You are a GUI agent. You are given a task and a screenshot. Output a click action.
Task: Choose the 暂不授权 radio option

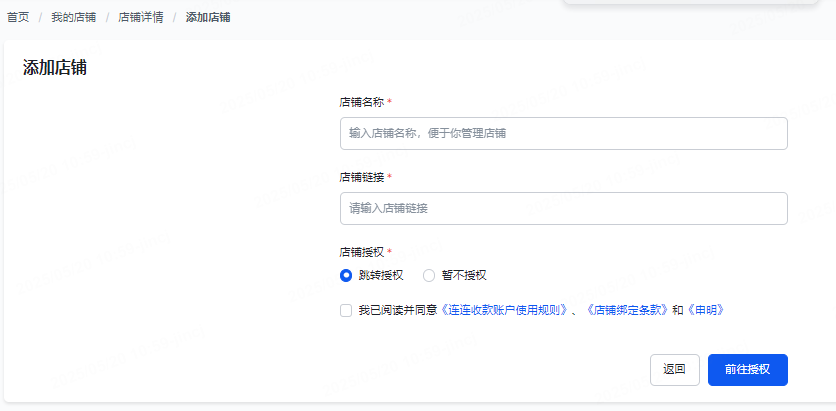tap(430, 275)
